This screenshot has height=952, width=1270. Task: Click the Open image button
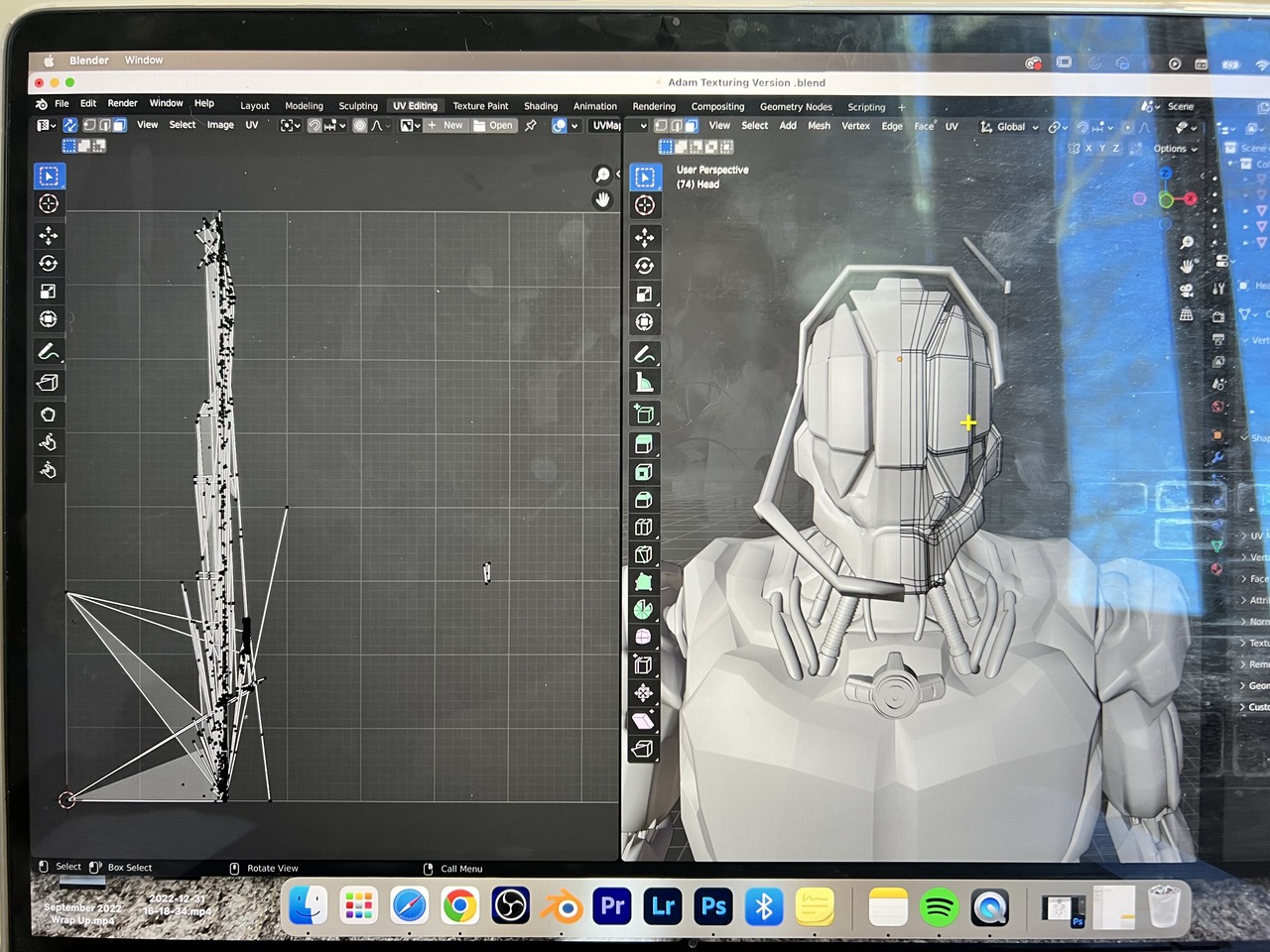(494, 126)
